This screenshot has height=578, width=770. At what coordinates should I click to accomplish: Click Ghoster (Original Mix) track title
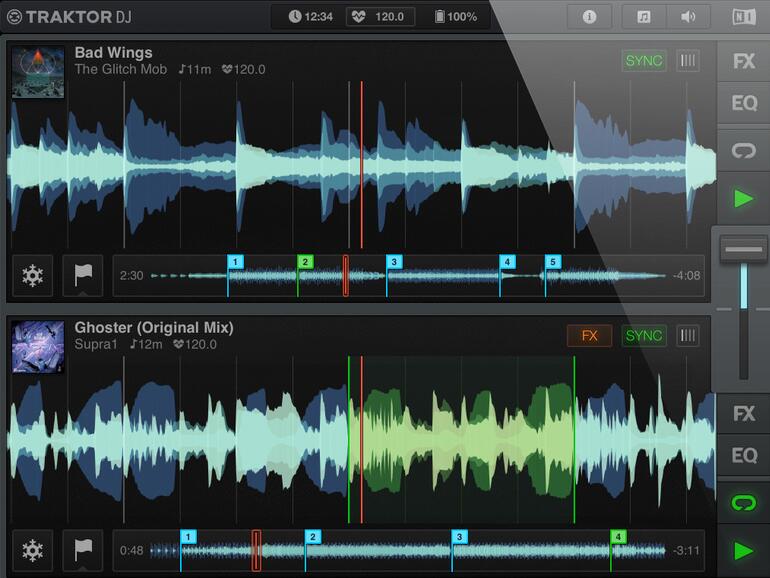point(154,328)
